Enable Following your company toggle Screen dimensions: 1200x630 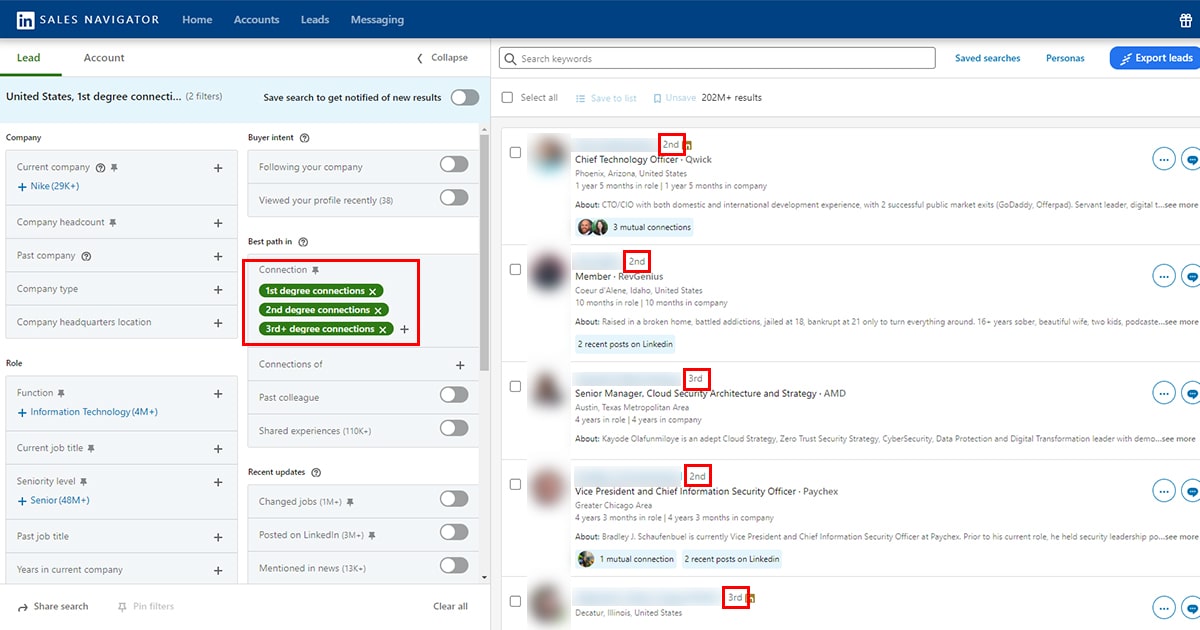(454, 165)
